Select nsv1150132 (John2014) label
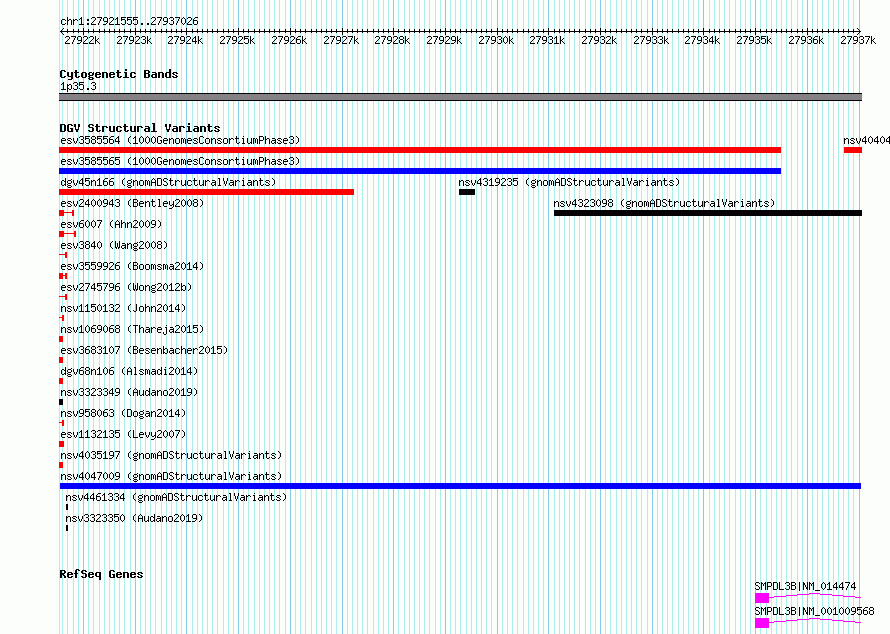This screenshot has height=634, width=890. 123,308
